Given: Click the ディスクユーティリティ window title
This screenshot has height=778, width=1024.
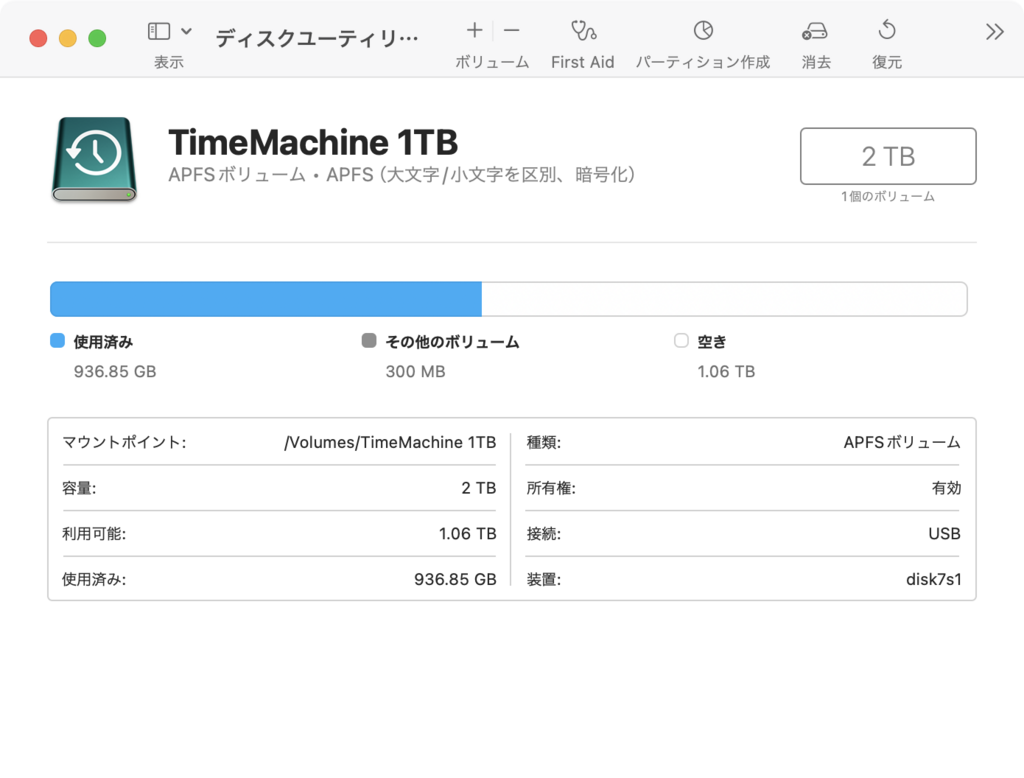Looking at the screenshot, I should click(317, 39).
